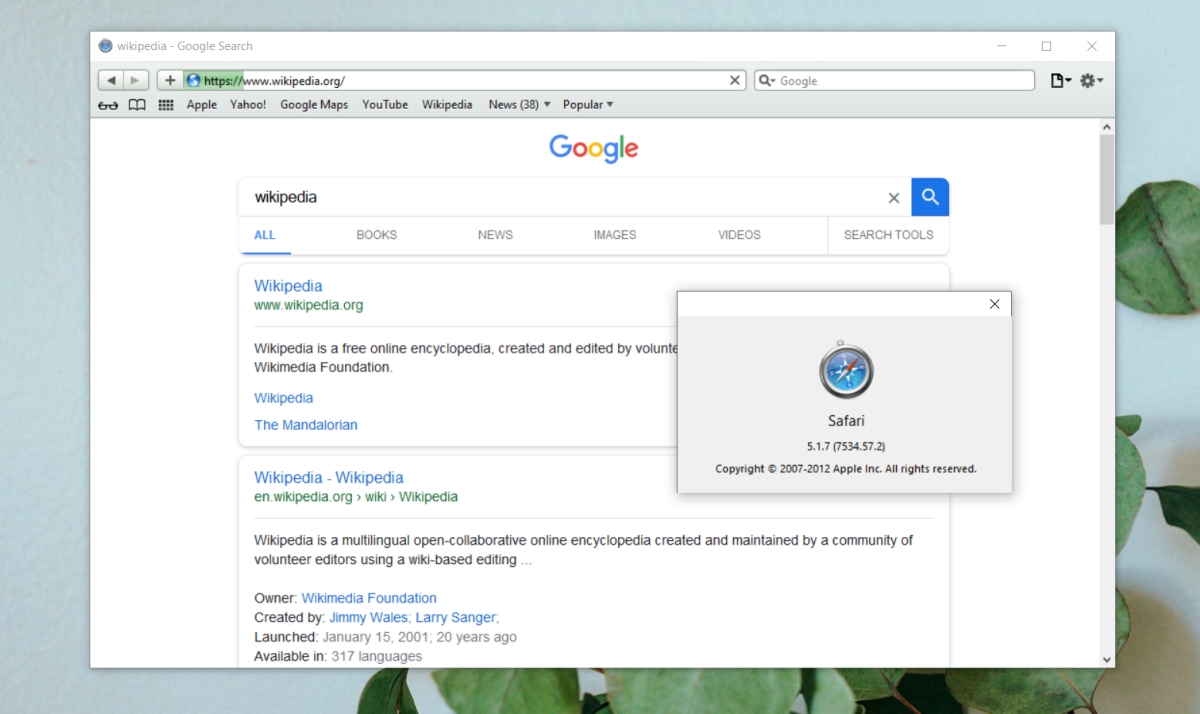Switch to the VIDEOS search tab
This screenshot has height=714, width=1200.
point(738,235)
